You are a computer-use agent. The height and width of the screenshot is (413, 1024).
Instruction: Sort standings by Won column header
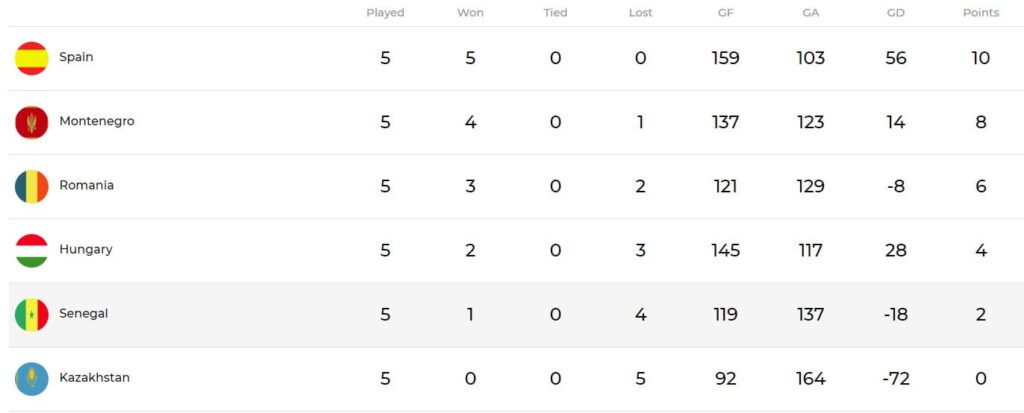tap(470, 13)
